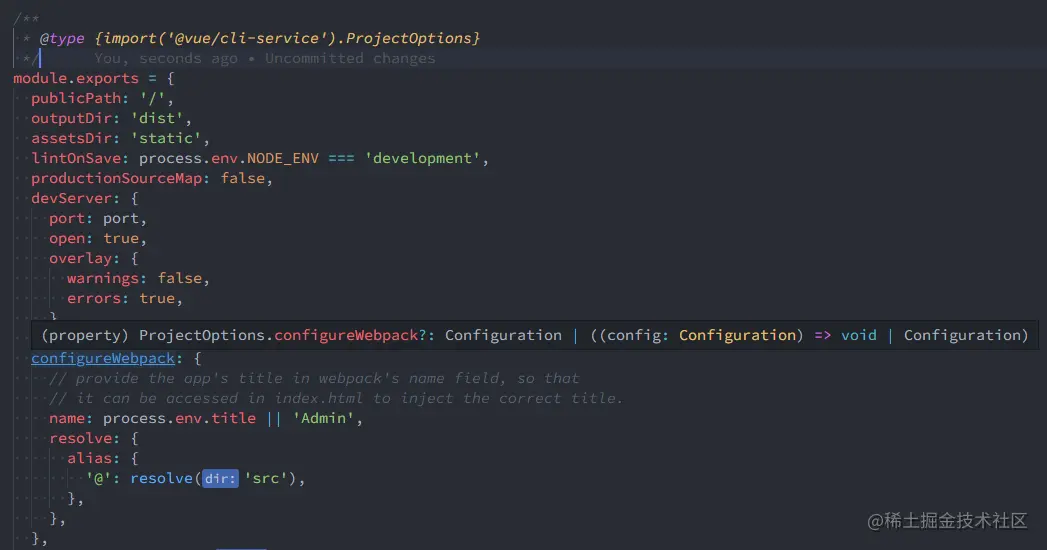Click the 'Uncommitted changes' blame annotation
The width and height of the screenshot is (1047, 550).
pos(350,58)
